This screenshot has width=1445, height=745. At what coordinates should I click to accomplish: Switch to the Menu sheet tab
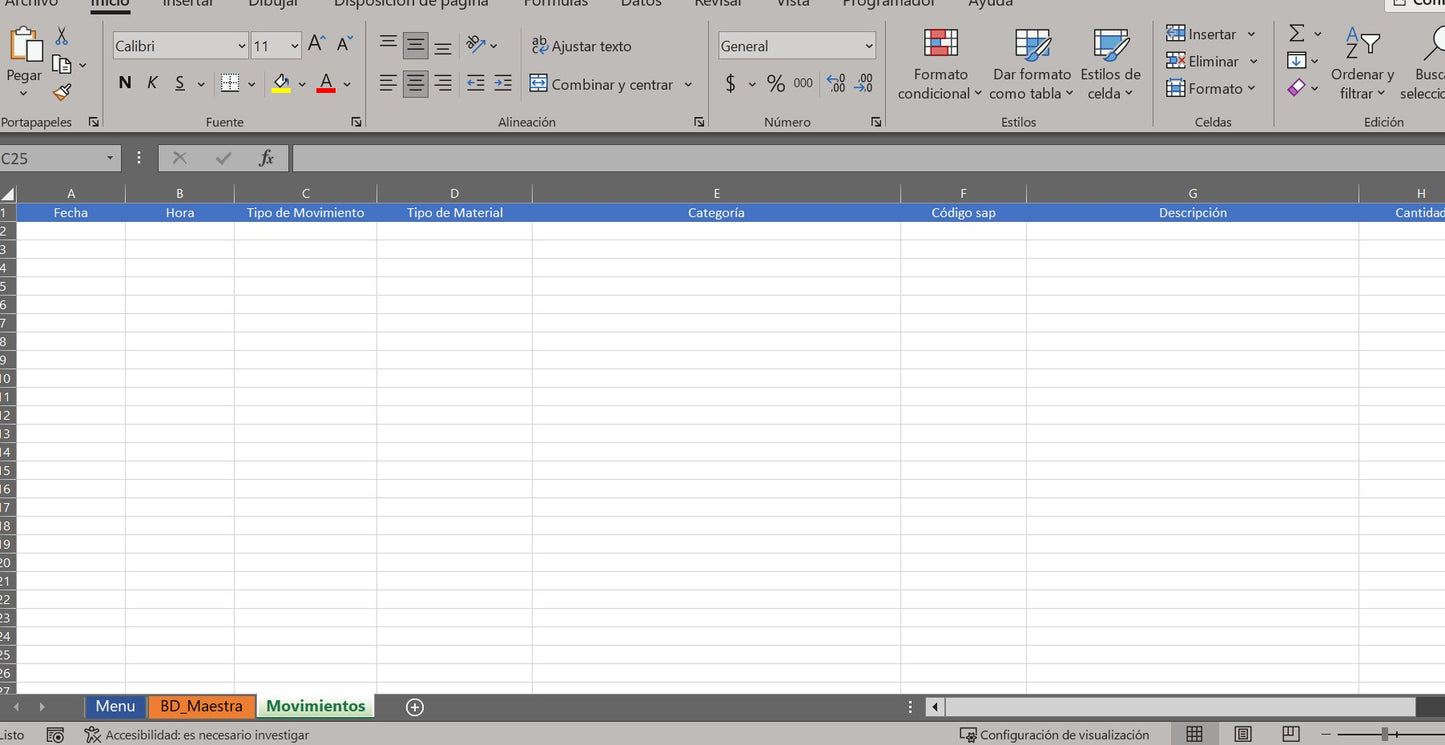[115, 706]
